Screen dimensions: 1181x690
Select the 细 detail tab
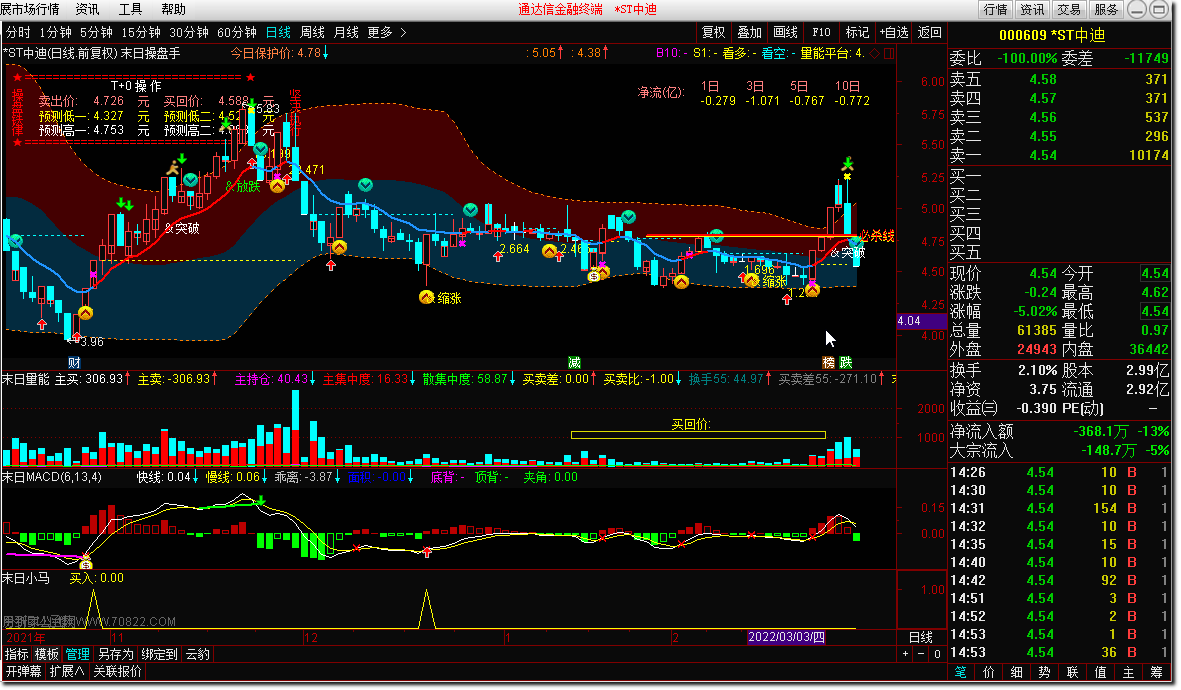point(1016,671)
